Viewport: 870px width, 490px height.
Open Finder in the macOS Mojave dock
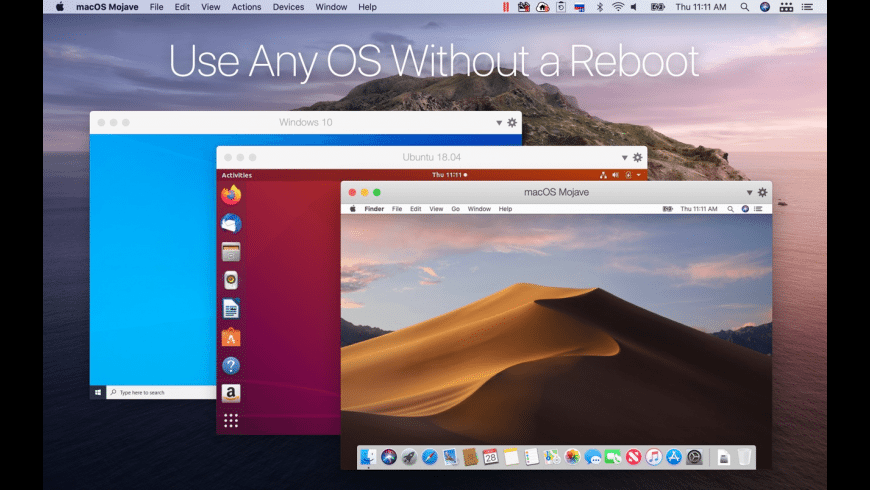pos(368,457)
